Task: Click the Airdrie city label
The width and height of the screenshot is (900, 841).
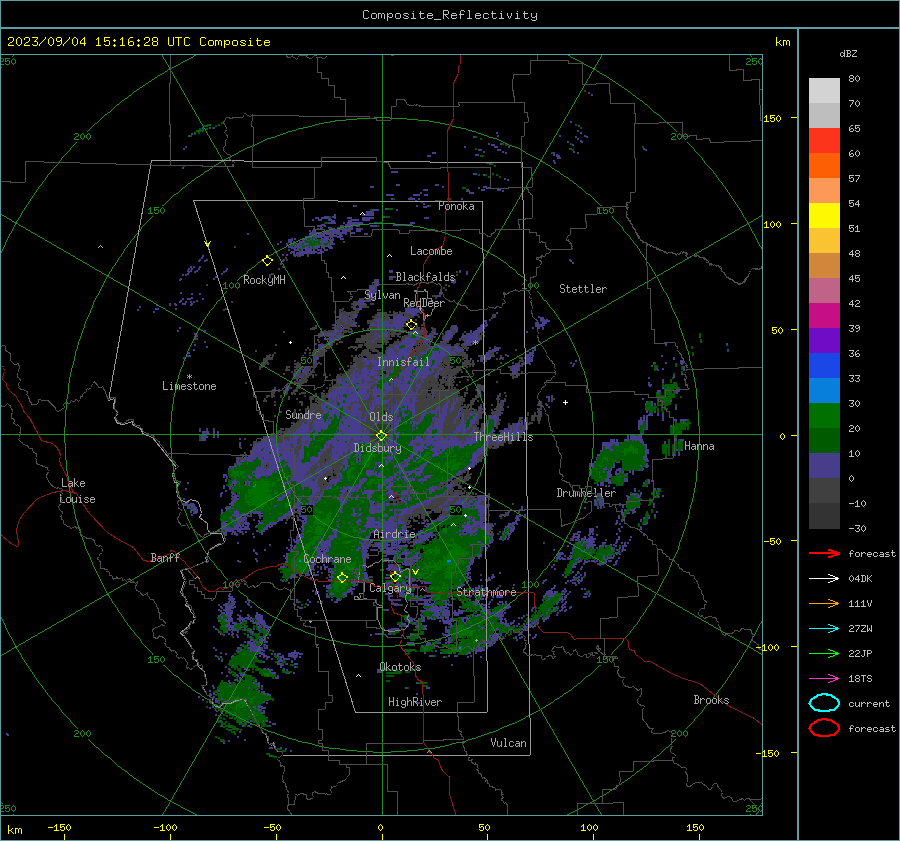Action: (394, 534)
